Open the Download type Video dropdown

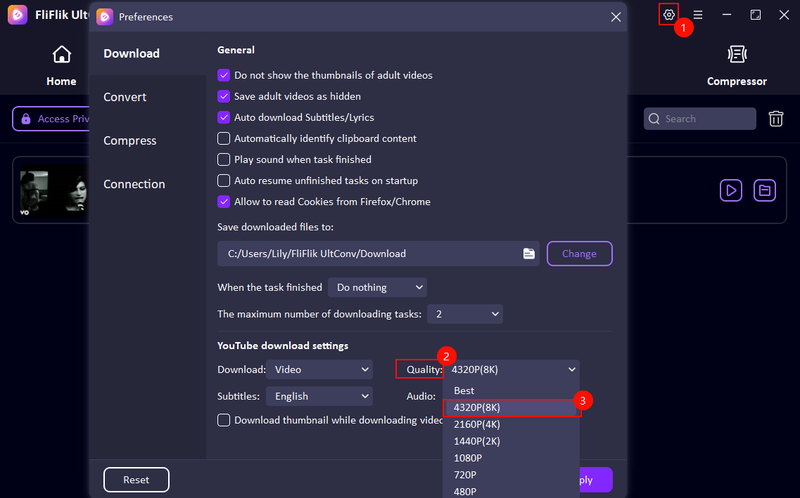click(319, 369)
